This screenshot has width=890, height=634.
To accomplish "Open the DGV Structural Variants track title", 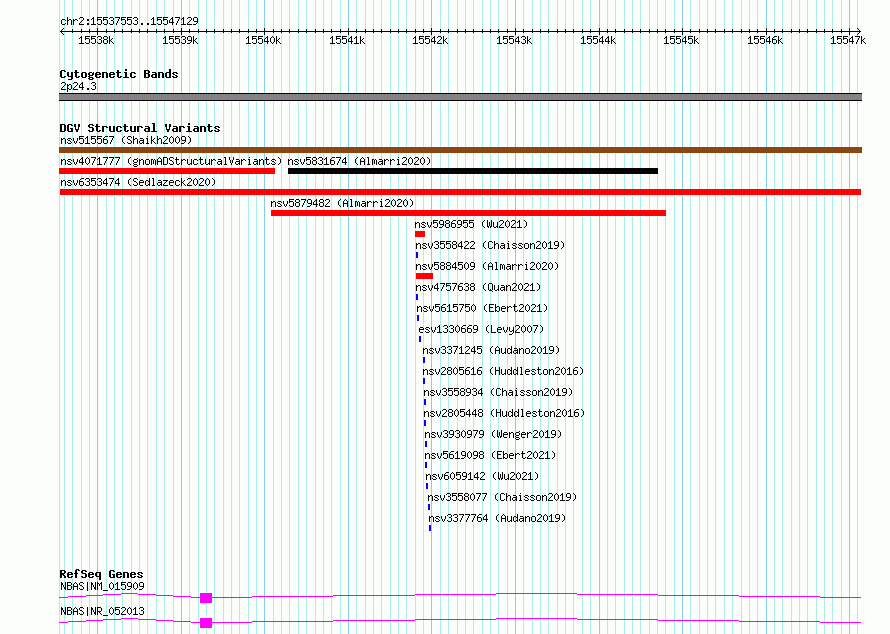I will (x=140, y=128).
